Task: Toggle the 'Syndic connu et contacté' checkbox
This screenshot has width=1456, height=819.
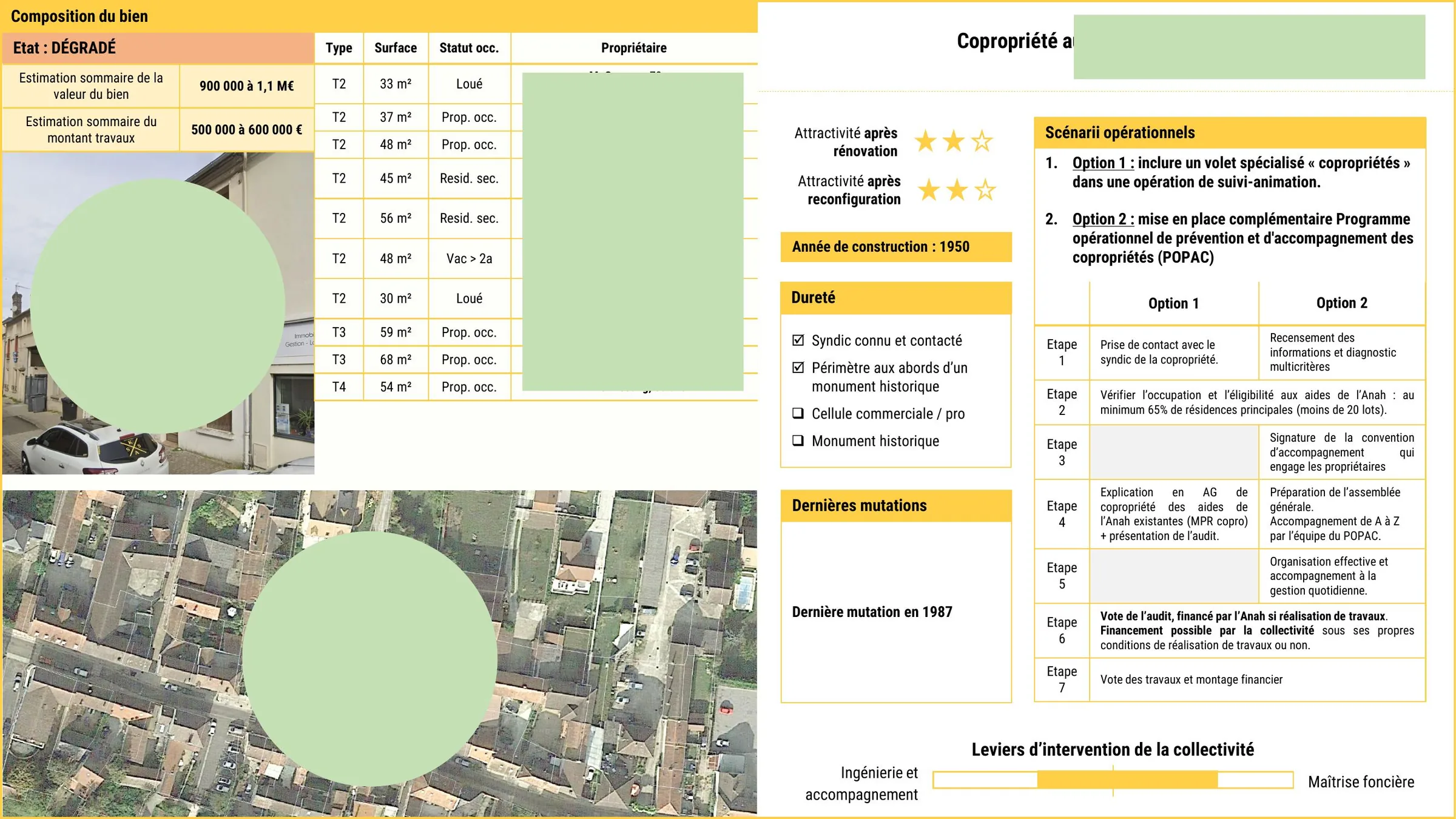Action: [x=798, y=340]
